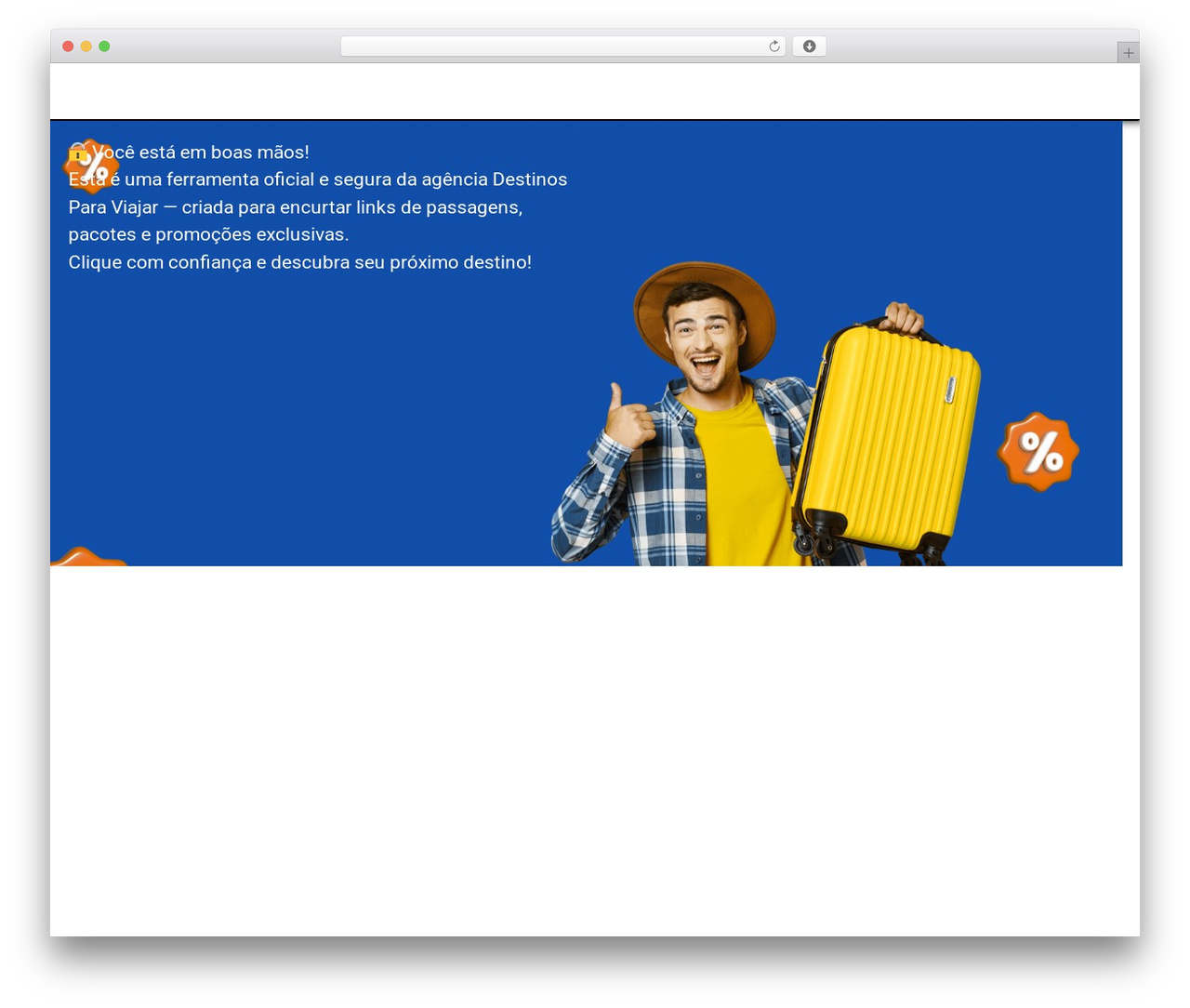Open a new tab with plus button
The height and width of the screenshot is (1008, 1190).
coord(1128,53)
